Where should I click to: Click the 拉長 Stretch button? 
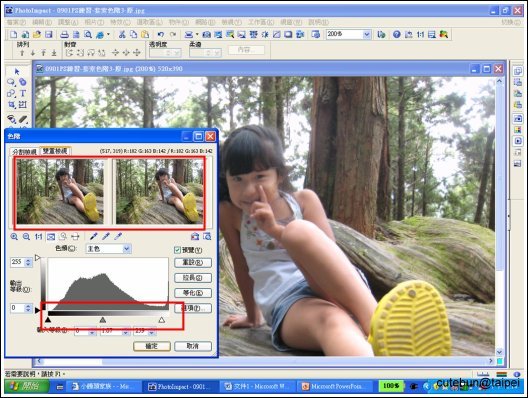(x=193, y=278)
